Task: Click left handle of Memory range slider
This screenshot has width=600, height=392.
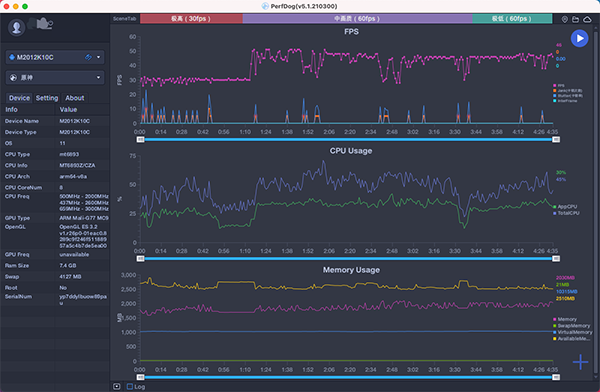Action: click(140, 377)
